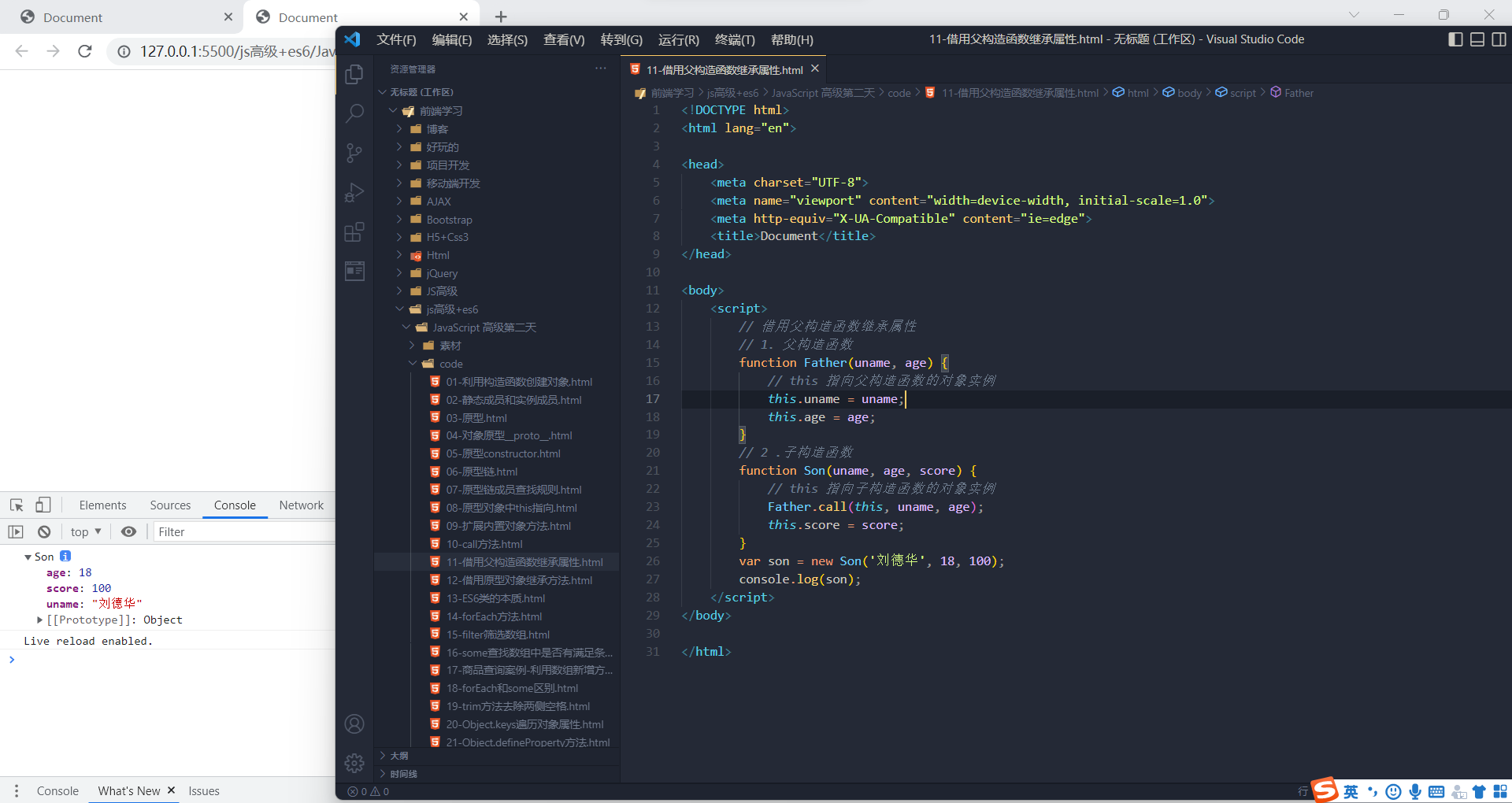Expand [[Prototype]]: Object in the console
The image size is (1512, 803).
[x=39, y=620]
